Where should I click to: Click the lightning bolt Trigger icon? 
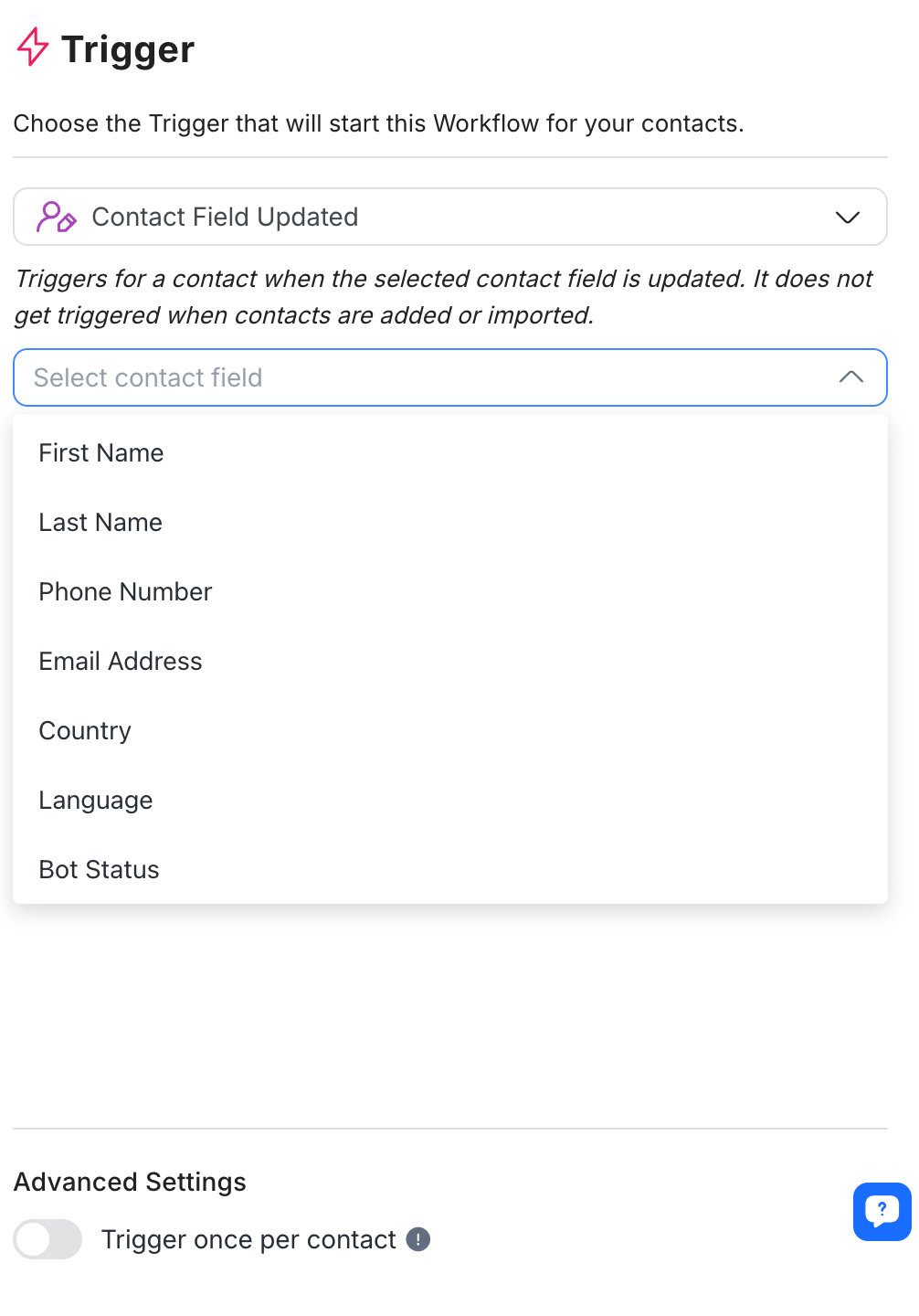tap(33, 47)
